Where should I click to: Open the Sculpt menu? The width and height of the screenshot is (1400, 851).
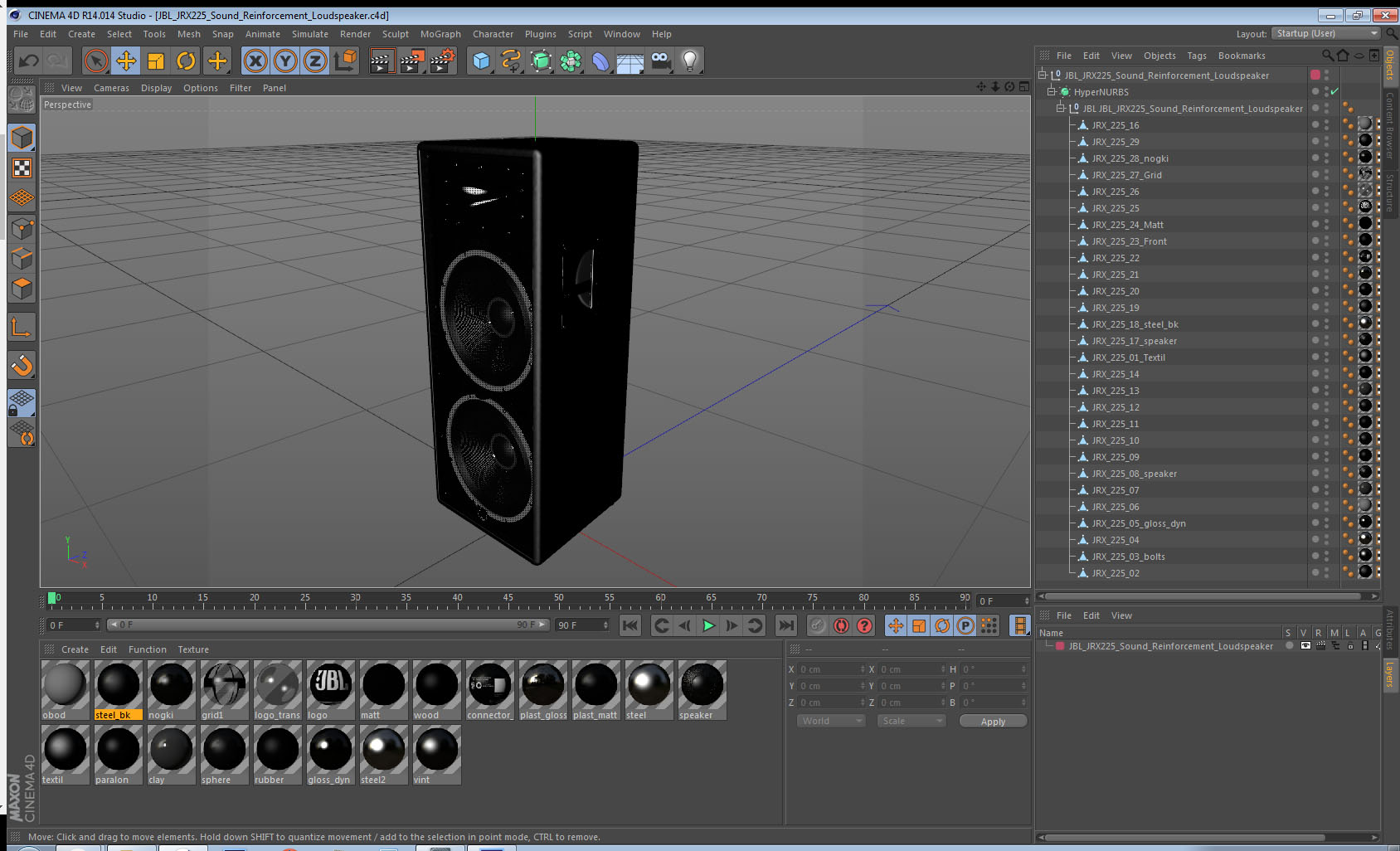pos(396,34)
